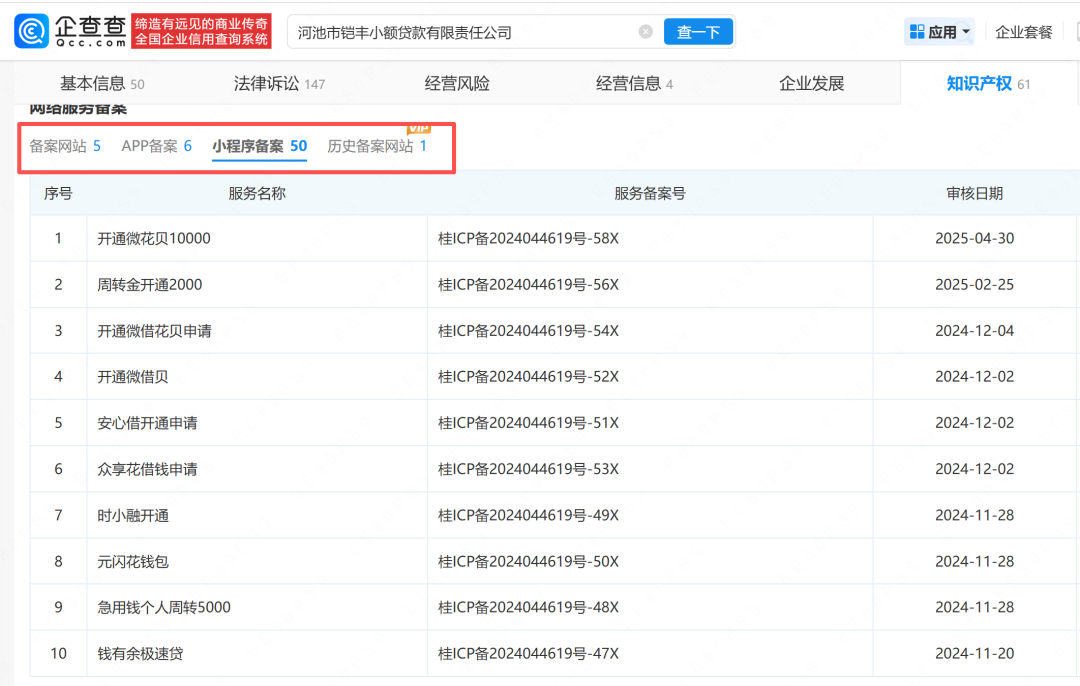Open the 法律诉讼 tab
The width and height of the screenshot is (1080, 686).
coord(279,84)
